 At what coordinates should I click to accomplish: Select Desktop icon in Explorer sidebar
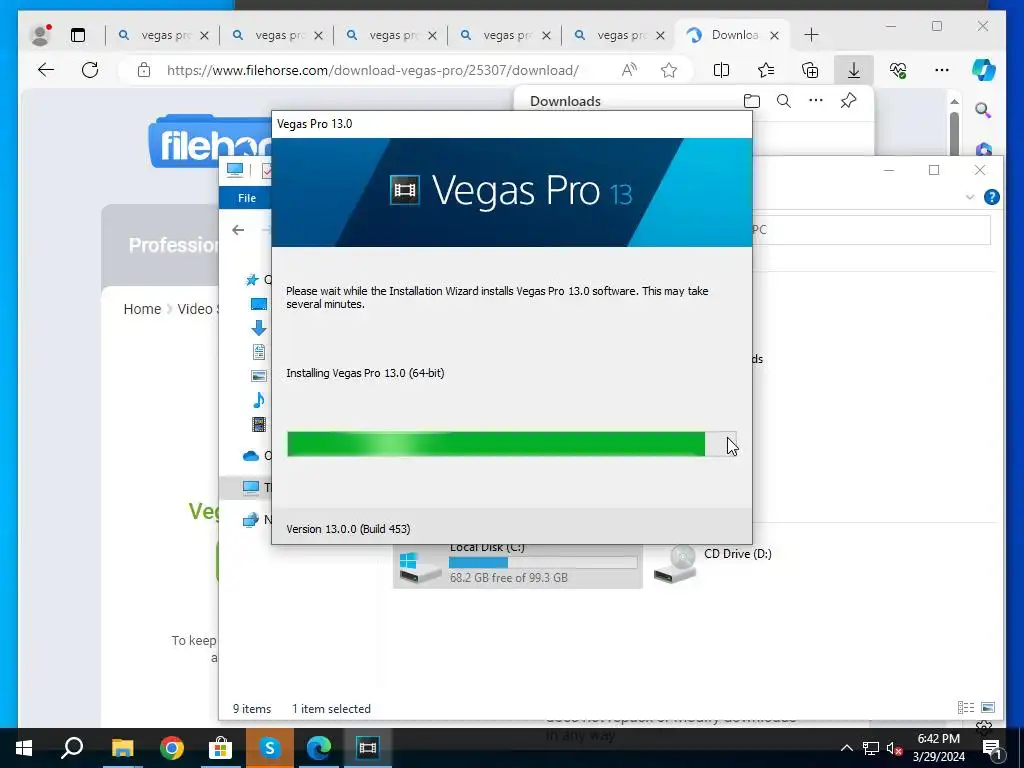(259, 304)
